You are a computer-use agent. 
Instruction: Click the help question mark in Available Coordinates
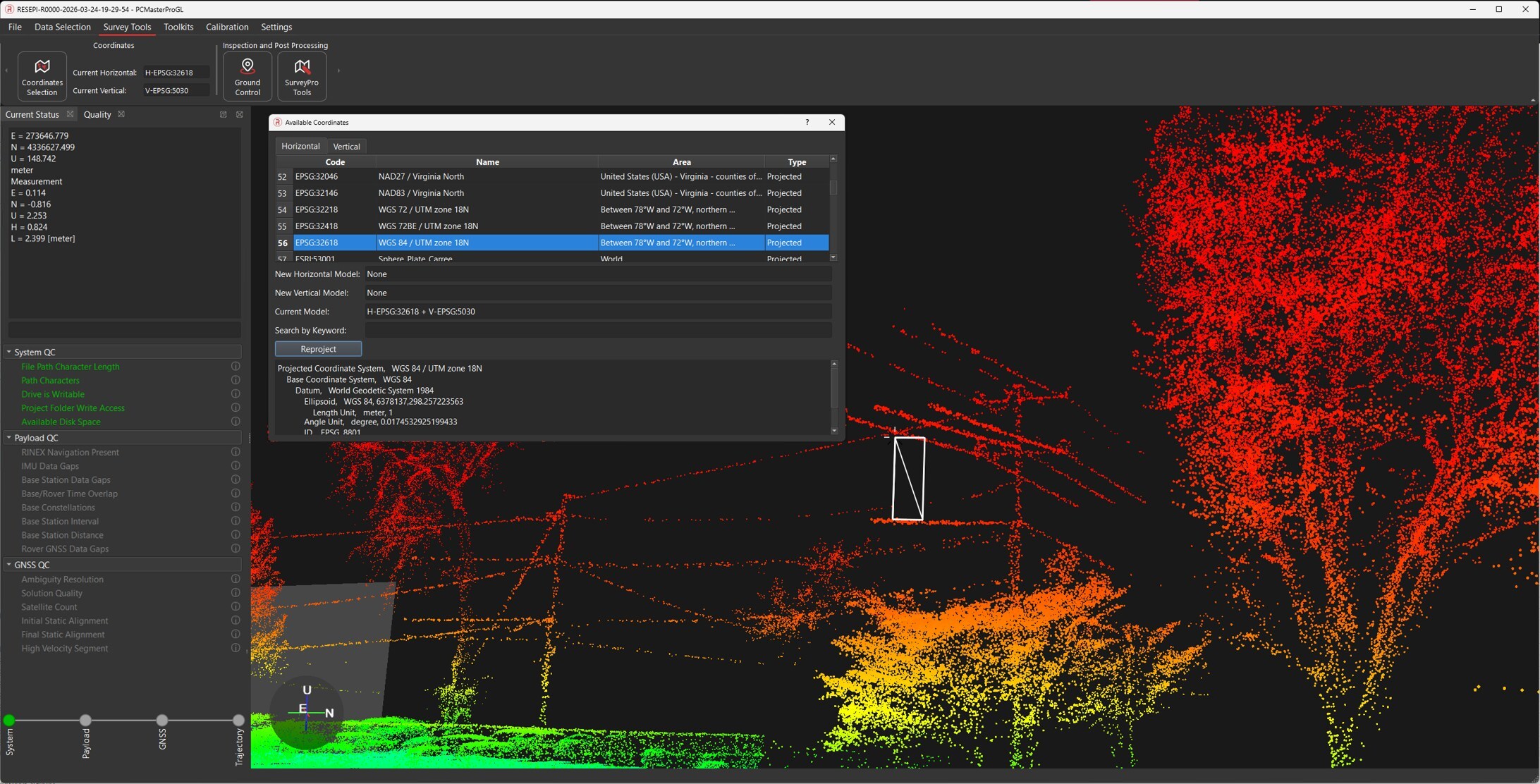tap(807, 123)
